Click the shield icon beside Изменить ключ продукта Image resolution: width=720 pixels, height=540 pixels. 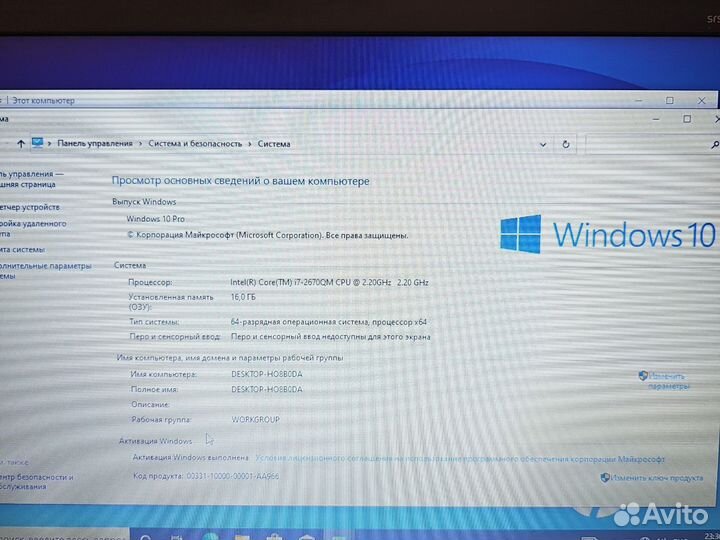coord(605,478)
